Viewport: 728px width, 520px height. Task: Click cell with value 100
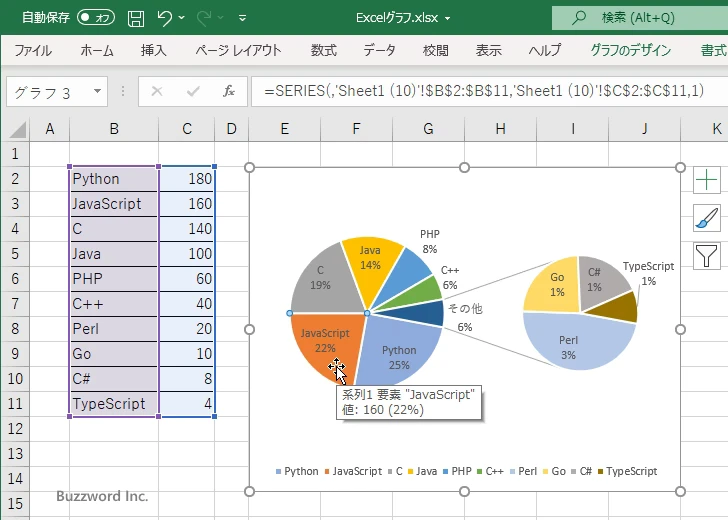(x=187, y=254)
